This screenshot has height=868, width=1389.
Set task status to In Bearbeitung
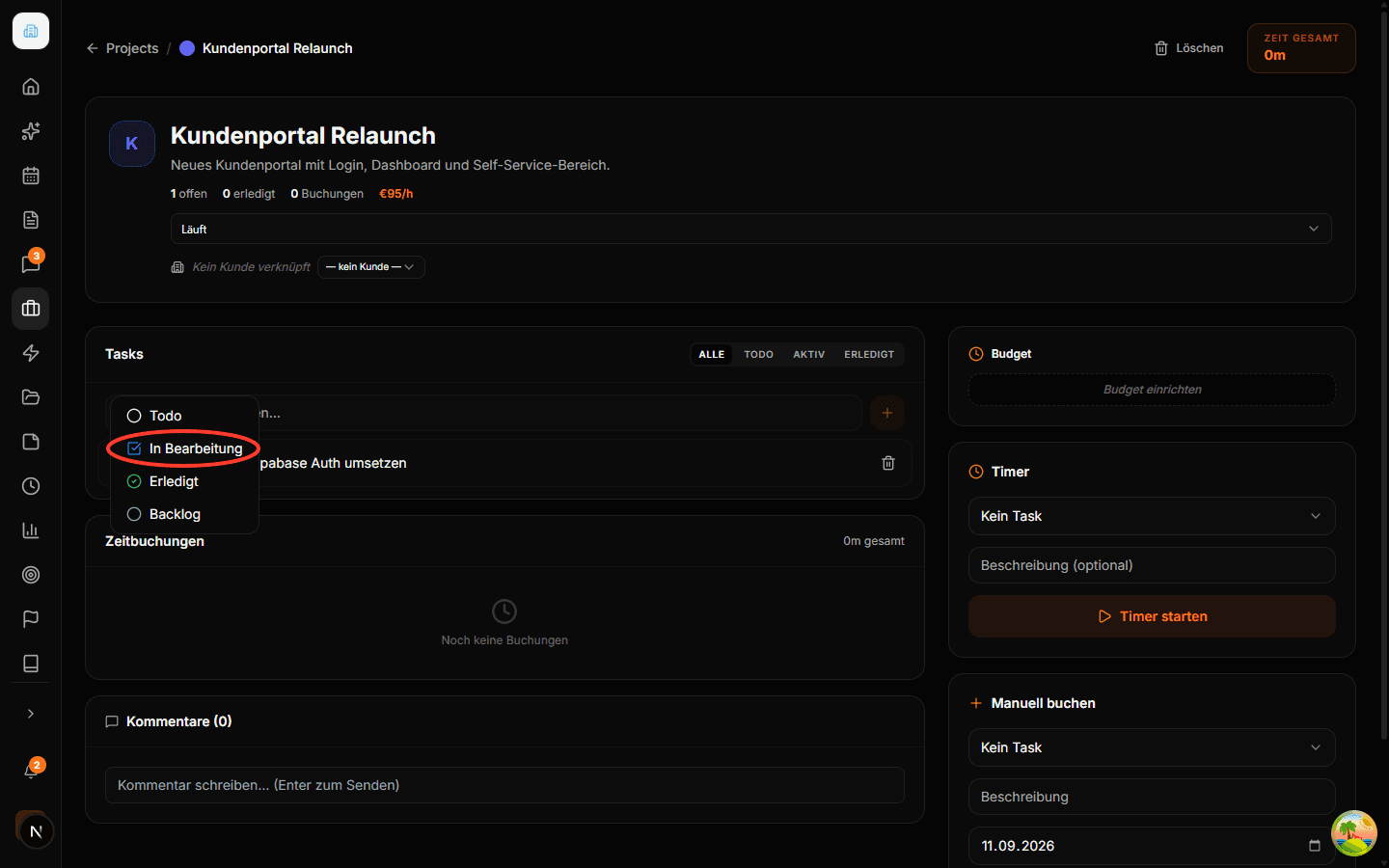coord(184,448)
